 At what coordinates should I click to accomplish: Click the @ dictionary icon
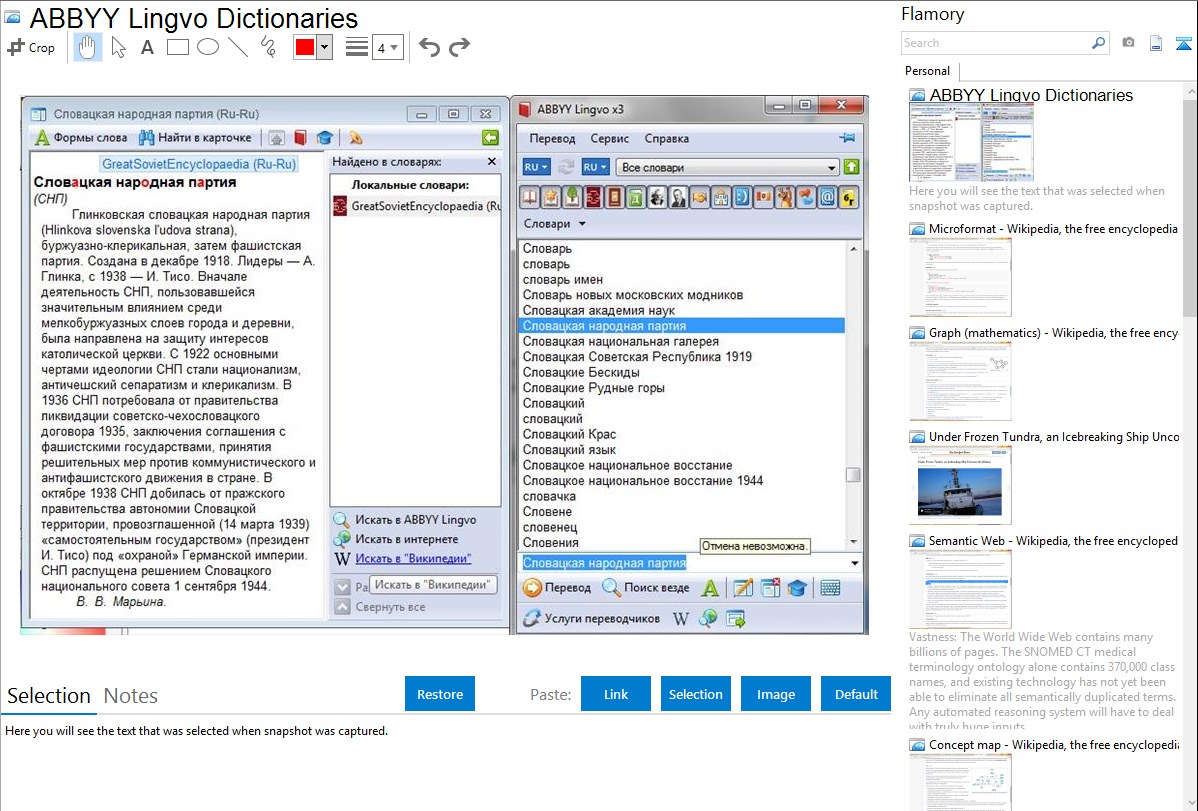coord(827,198)
